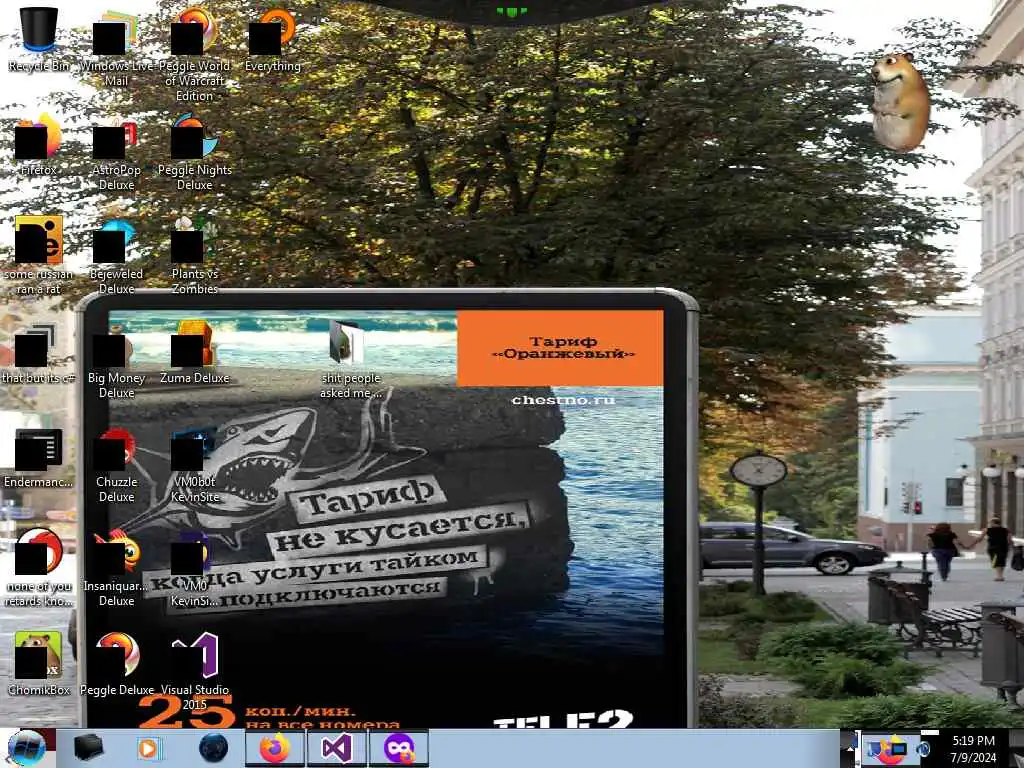Select the Windows Live Mail shortcut
This screenshot has height=768, width=1024.
click(116, 47)
